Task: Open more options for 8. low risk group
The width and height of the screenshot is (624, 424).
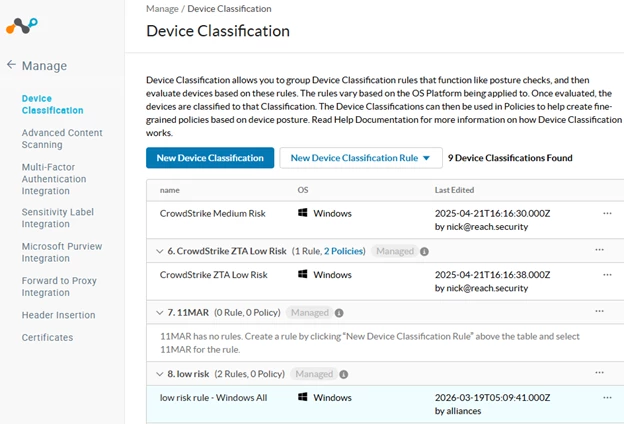Action: tap(599, 373)
